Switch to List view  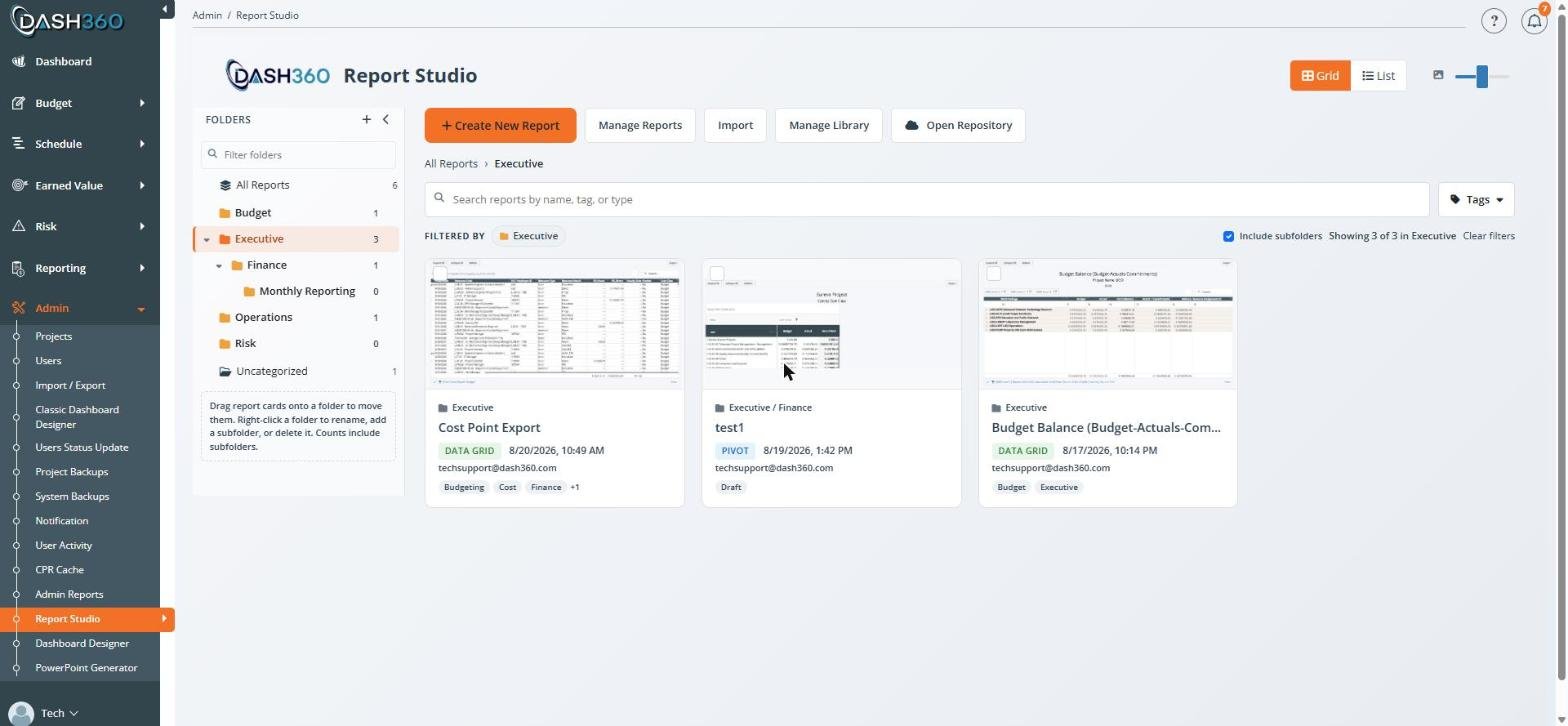point(1378,76)
